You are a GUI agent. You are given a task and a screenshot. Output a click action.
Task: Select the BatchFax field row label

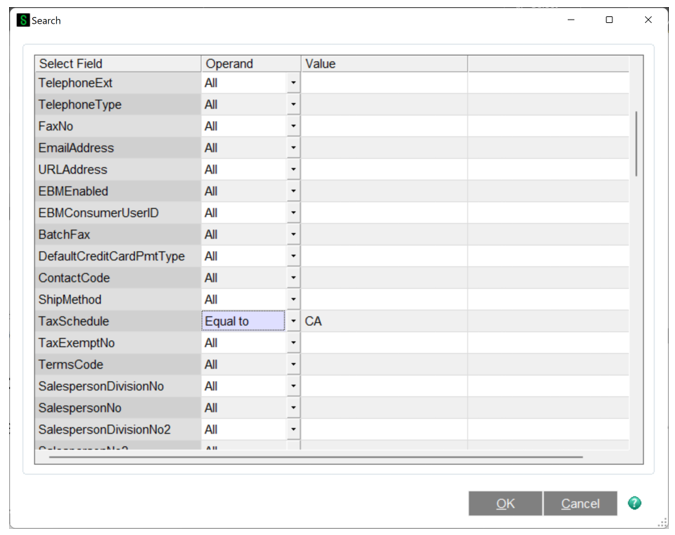pyautogui.click(x=118, y=234)
